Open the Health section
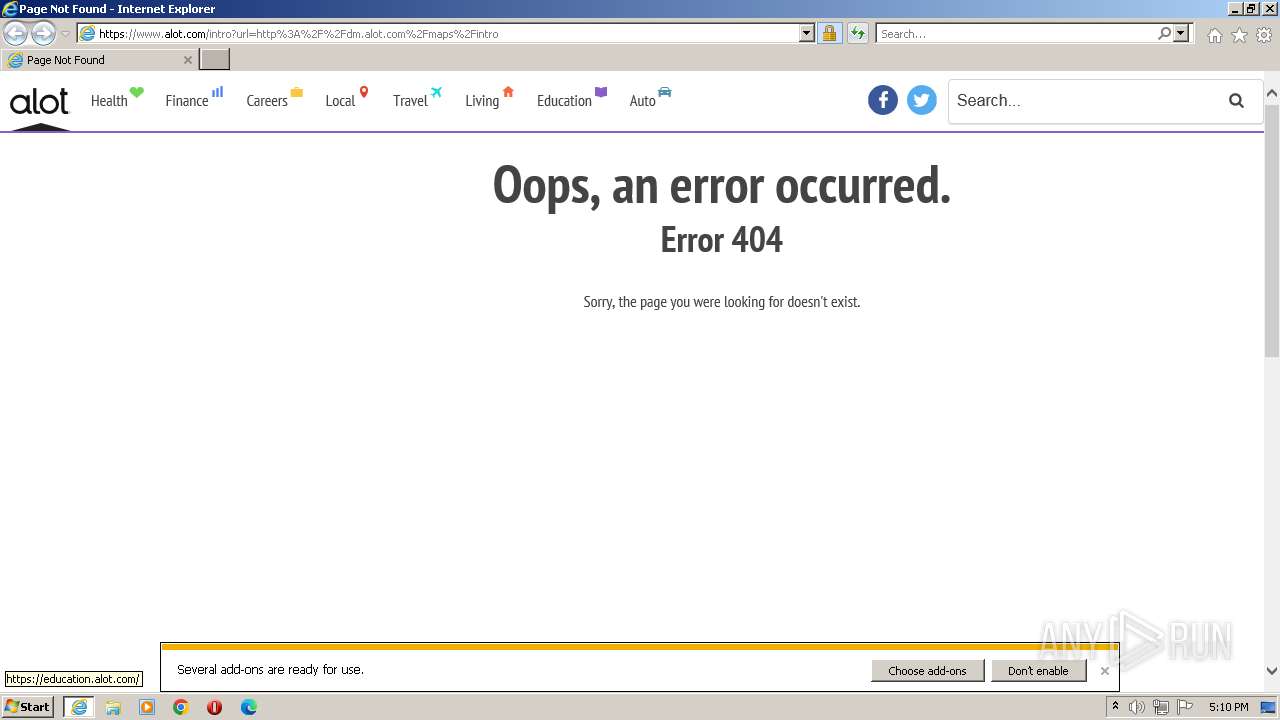The image size is (1280, 720). pos(117,99)
